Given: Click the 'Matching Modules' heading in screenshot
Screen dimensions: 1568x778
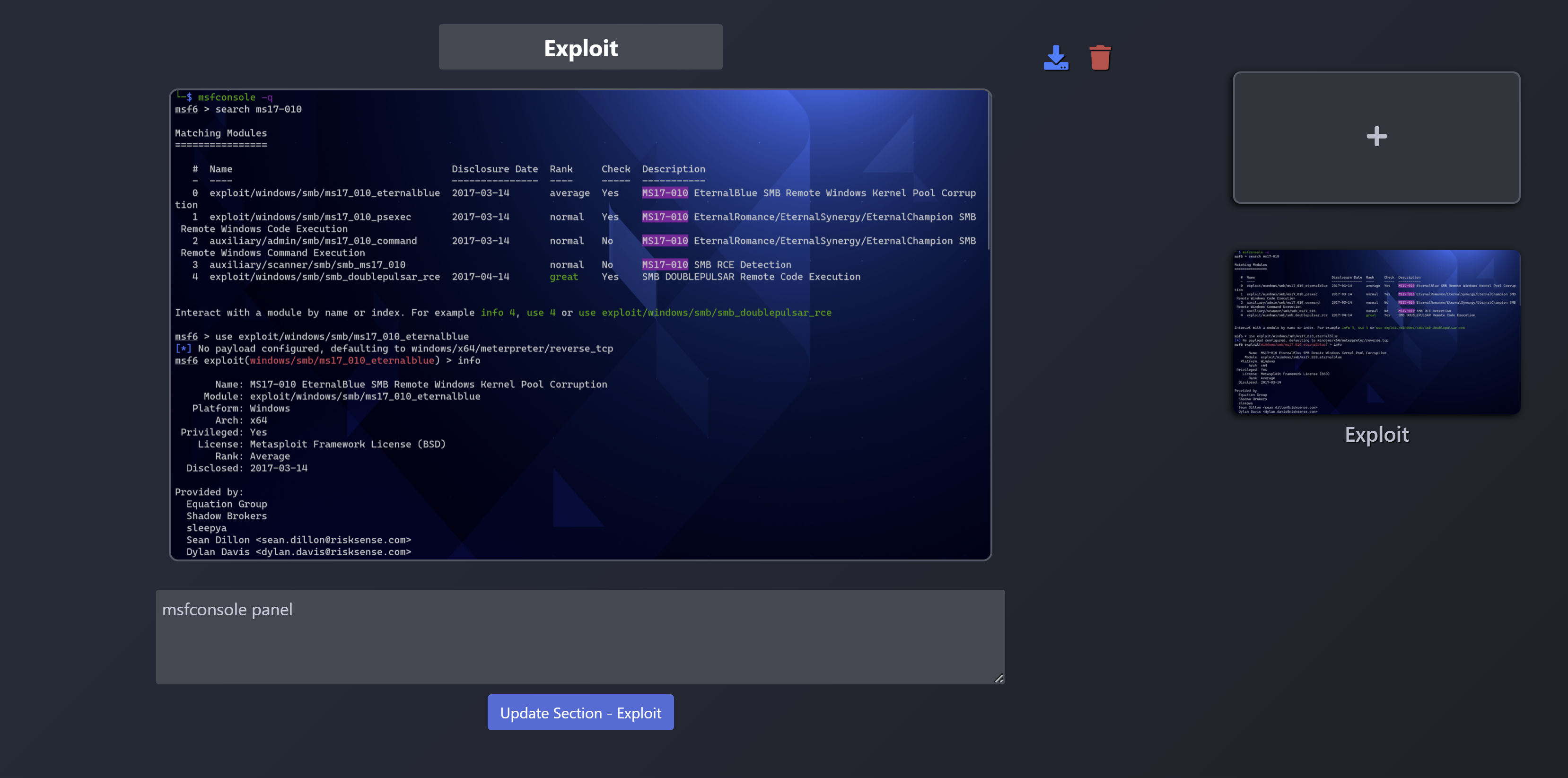Looking at the screenshot, I should 220,133.
